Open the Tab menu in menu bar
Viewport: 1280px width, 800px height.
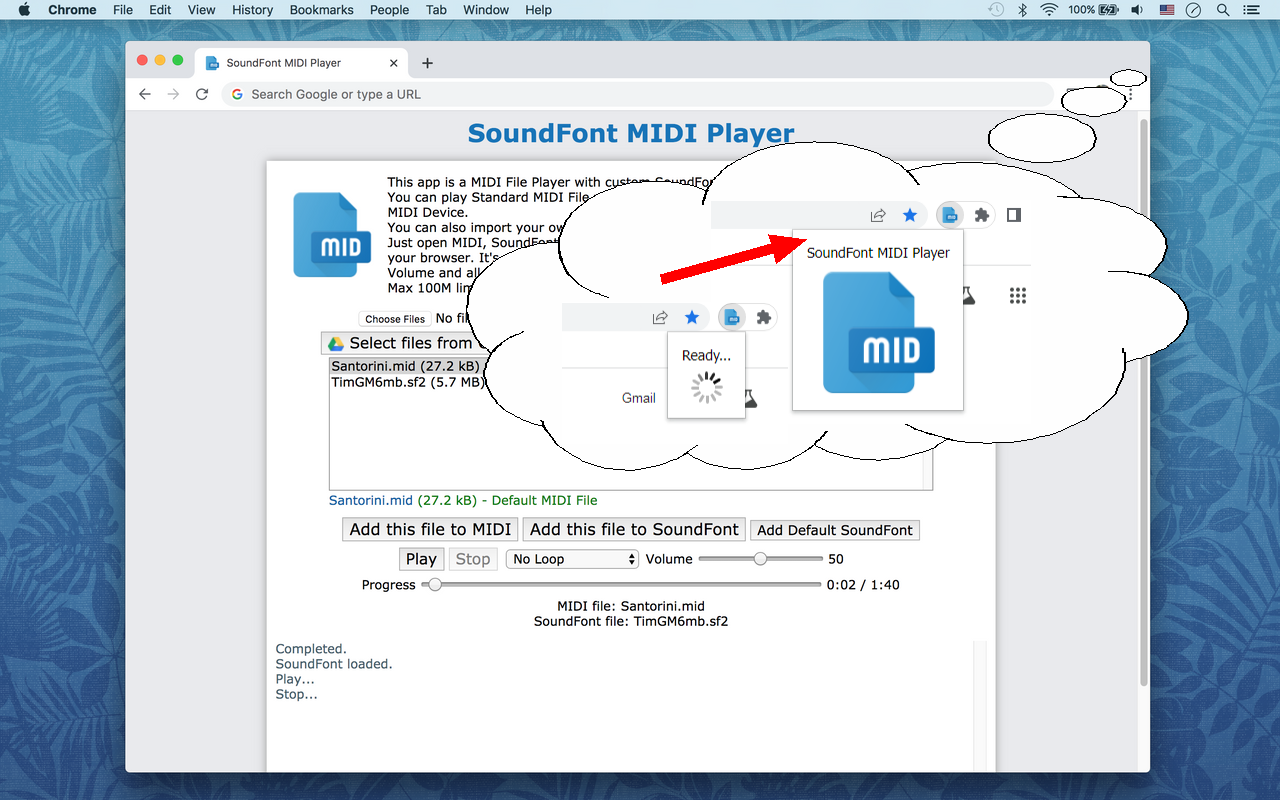tap(436, 10)
